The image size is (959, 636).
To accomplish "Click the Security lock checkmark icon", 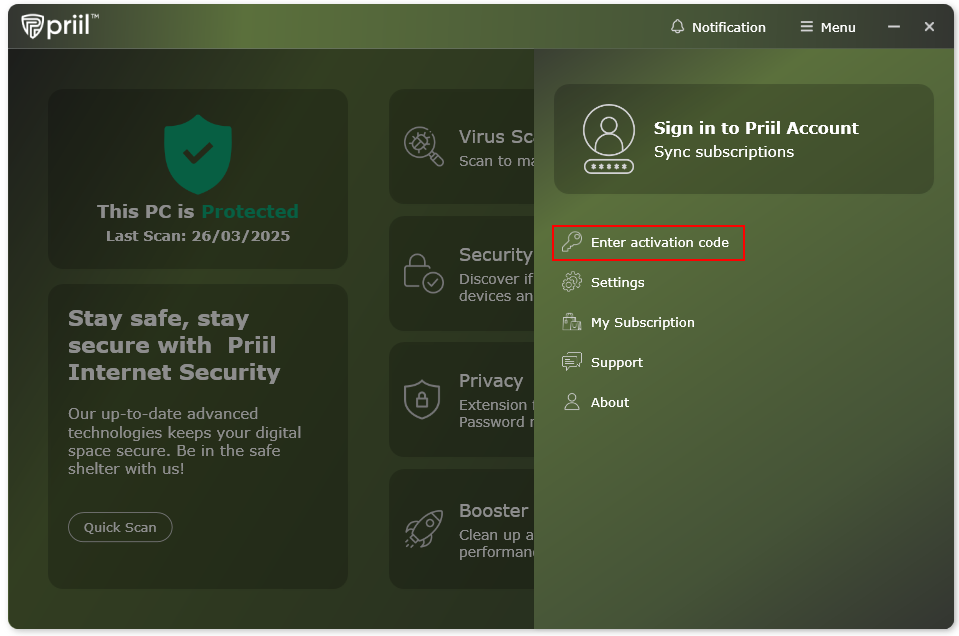I will click(423, 273).
